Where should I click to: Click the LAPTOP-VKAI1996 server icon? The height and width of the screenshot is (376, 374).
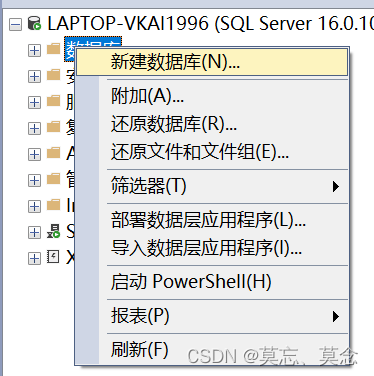point(34,24)
